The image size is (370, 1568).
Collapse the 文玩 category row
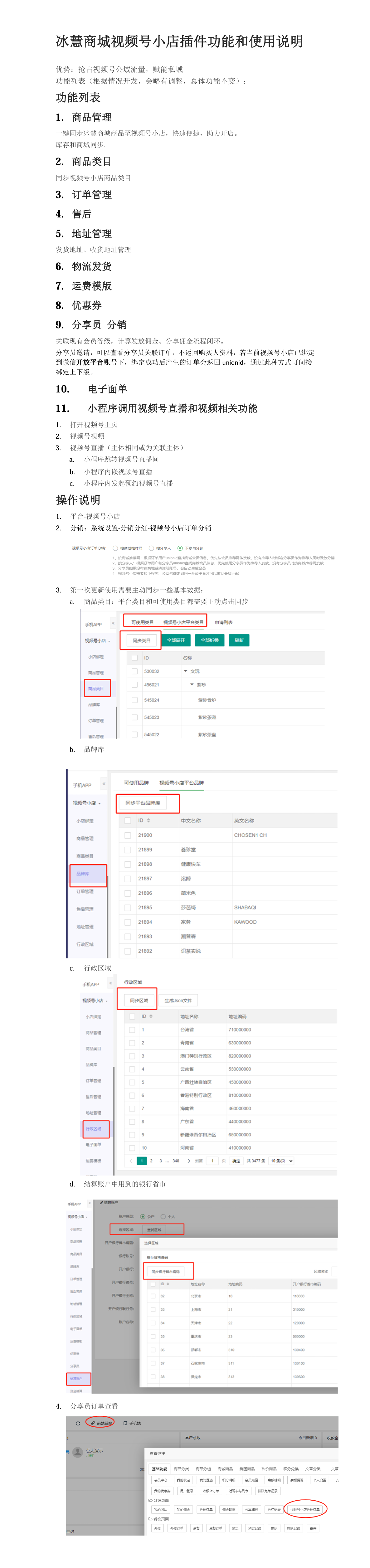pos(186,671)
